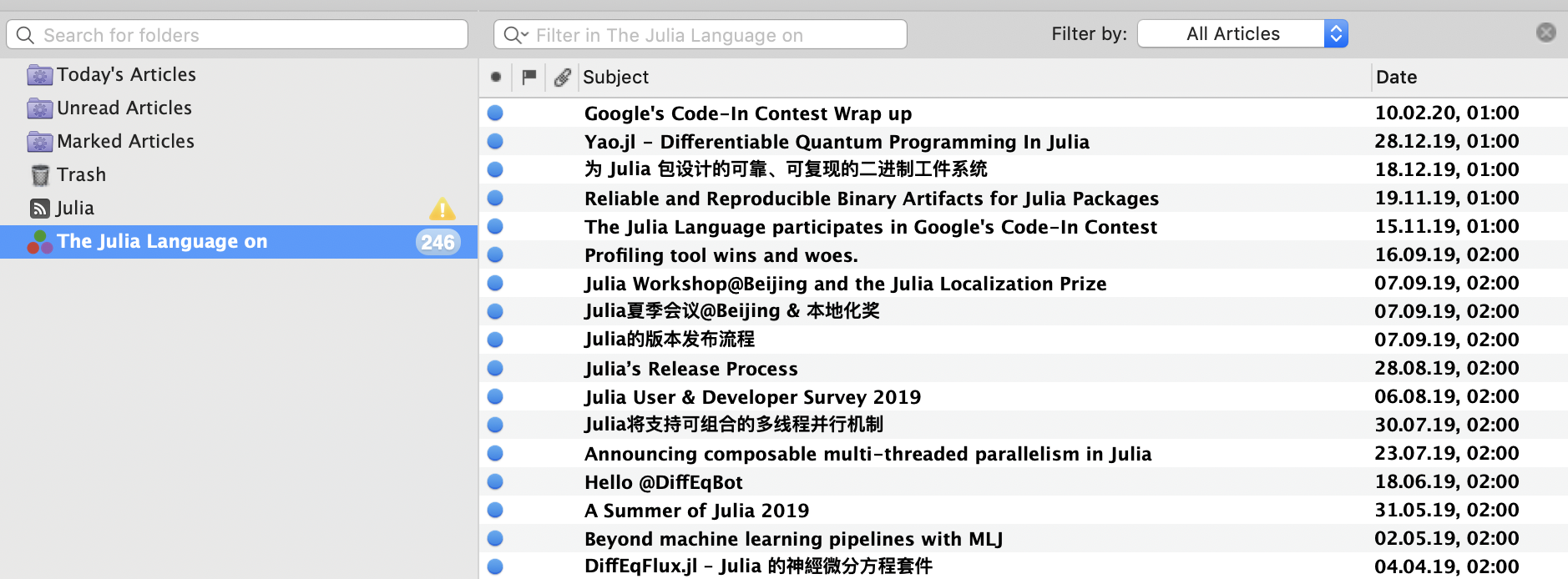
Task: Click the date 10.02.20, 01:00
Action: tap(1447, 113)
